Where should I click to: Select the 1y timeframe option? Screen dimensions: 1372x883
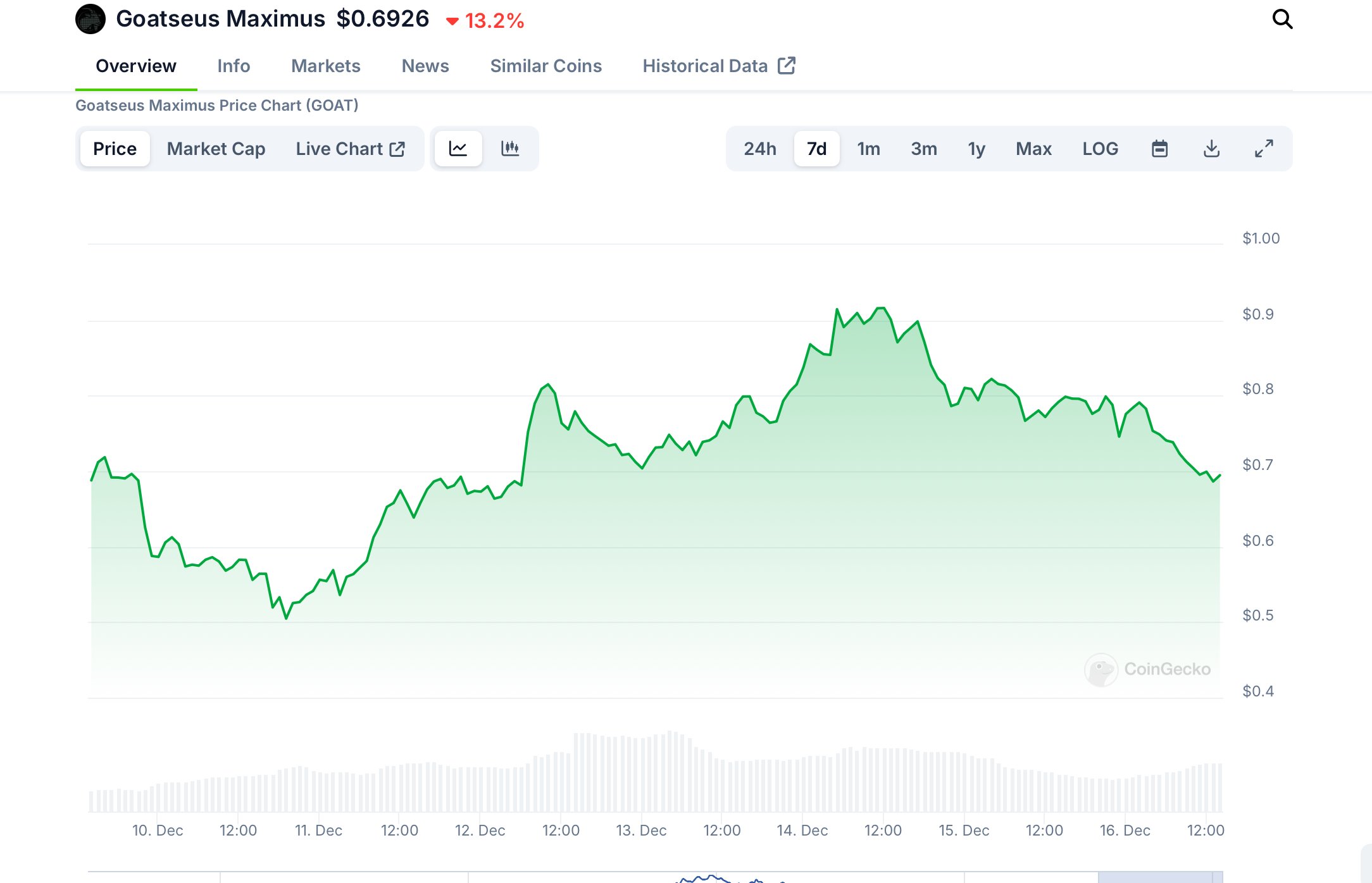click(976, 149)
